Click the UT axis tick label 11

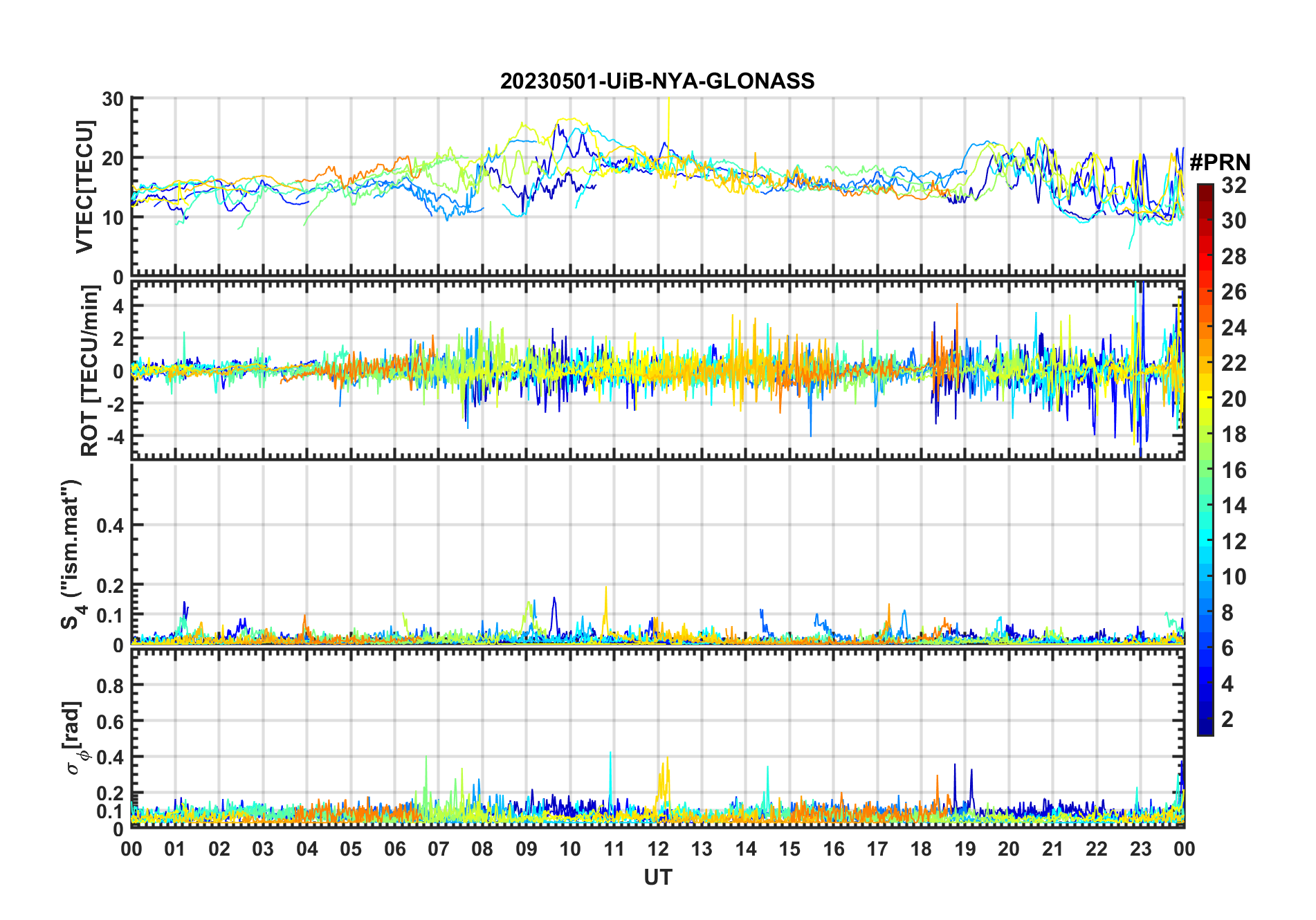614,849
